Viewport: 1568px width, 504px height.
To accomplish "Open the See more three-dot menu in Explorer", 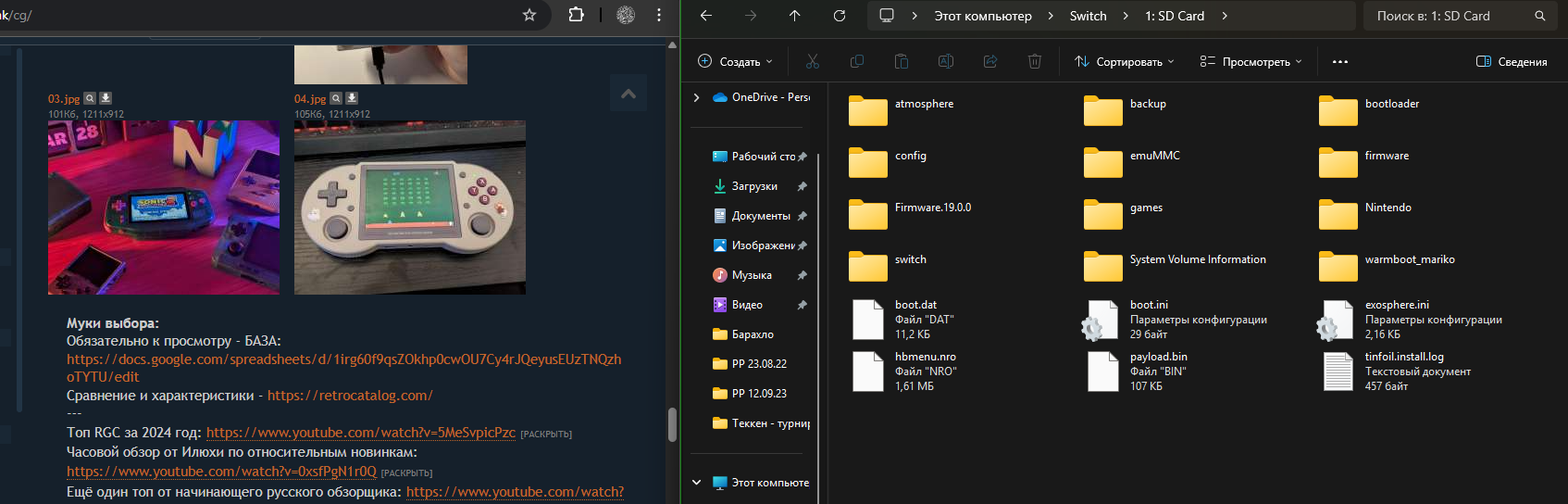I will (x=1340, y=62).
